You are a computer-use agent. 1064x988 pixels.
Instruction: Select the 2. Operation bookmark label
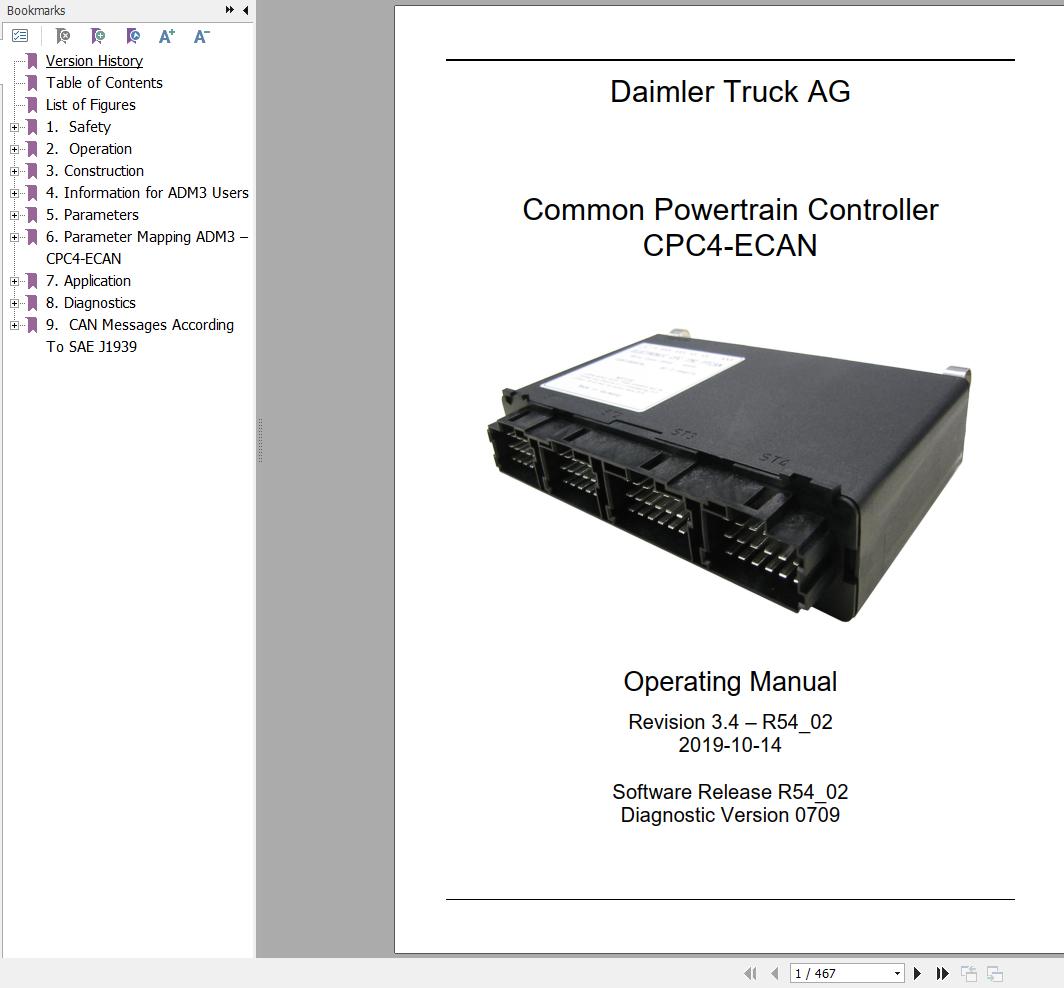89,149
